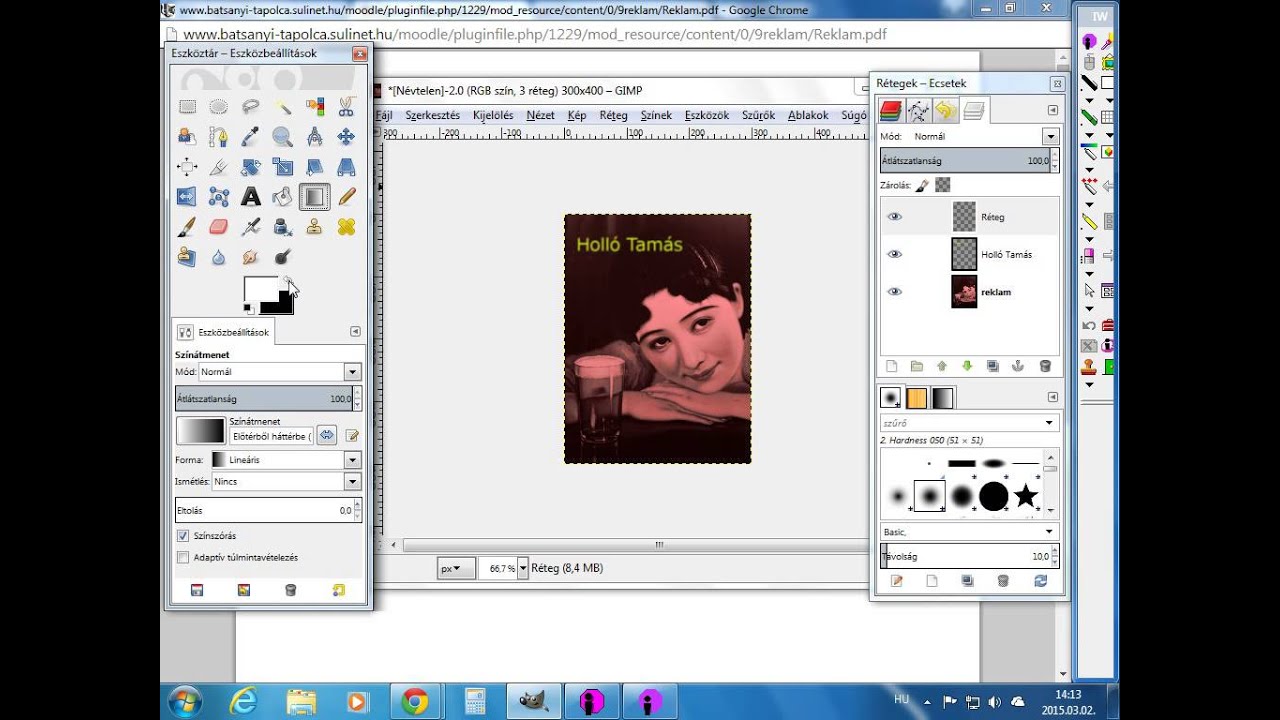Open the px units dropdown
The image size is (1280, 720).
455,568
